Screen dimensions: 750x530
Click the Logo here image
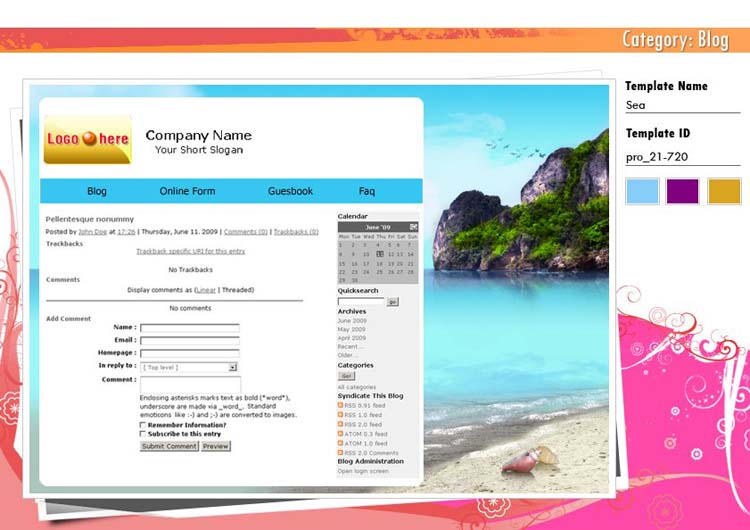tap(87, 140)
